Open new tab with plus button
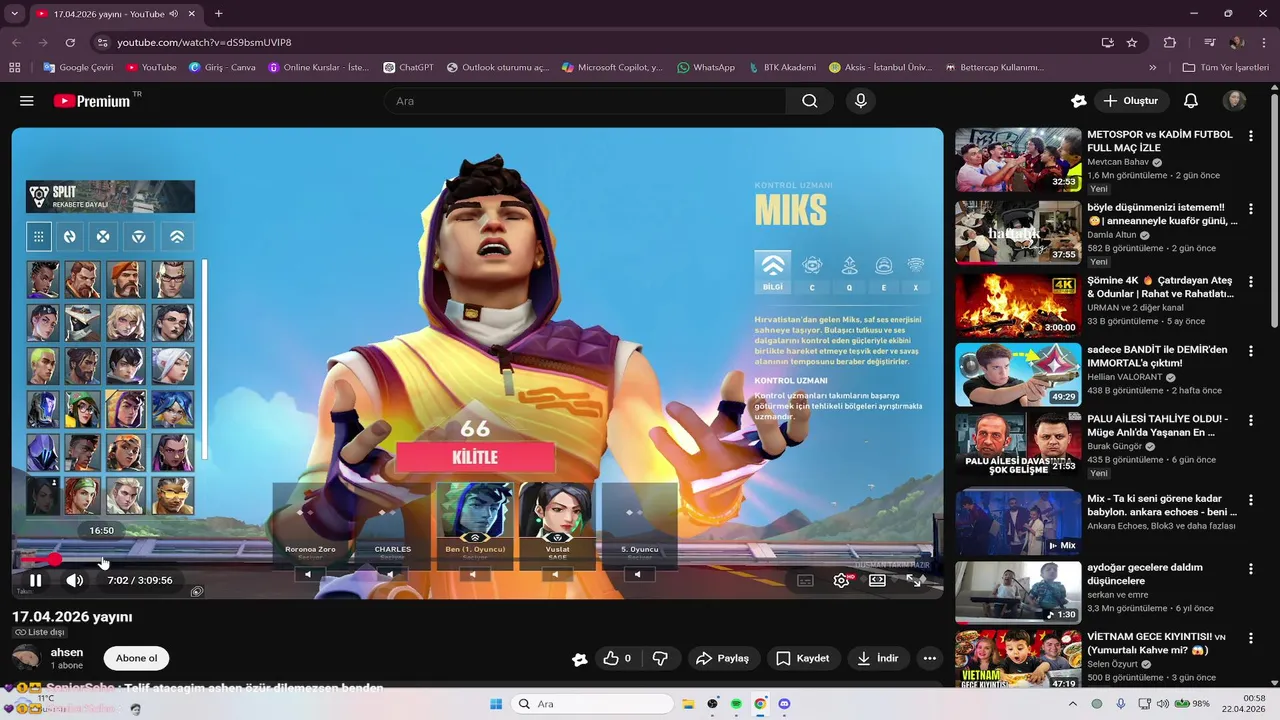The width and height of the screenshot is (1280, 720). click(x=219, y=14)
